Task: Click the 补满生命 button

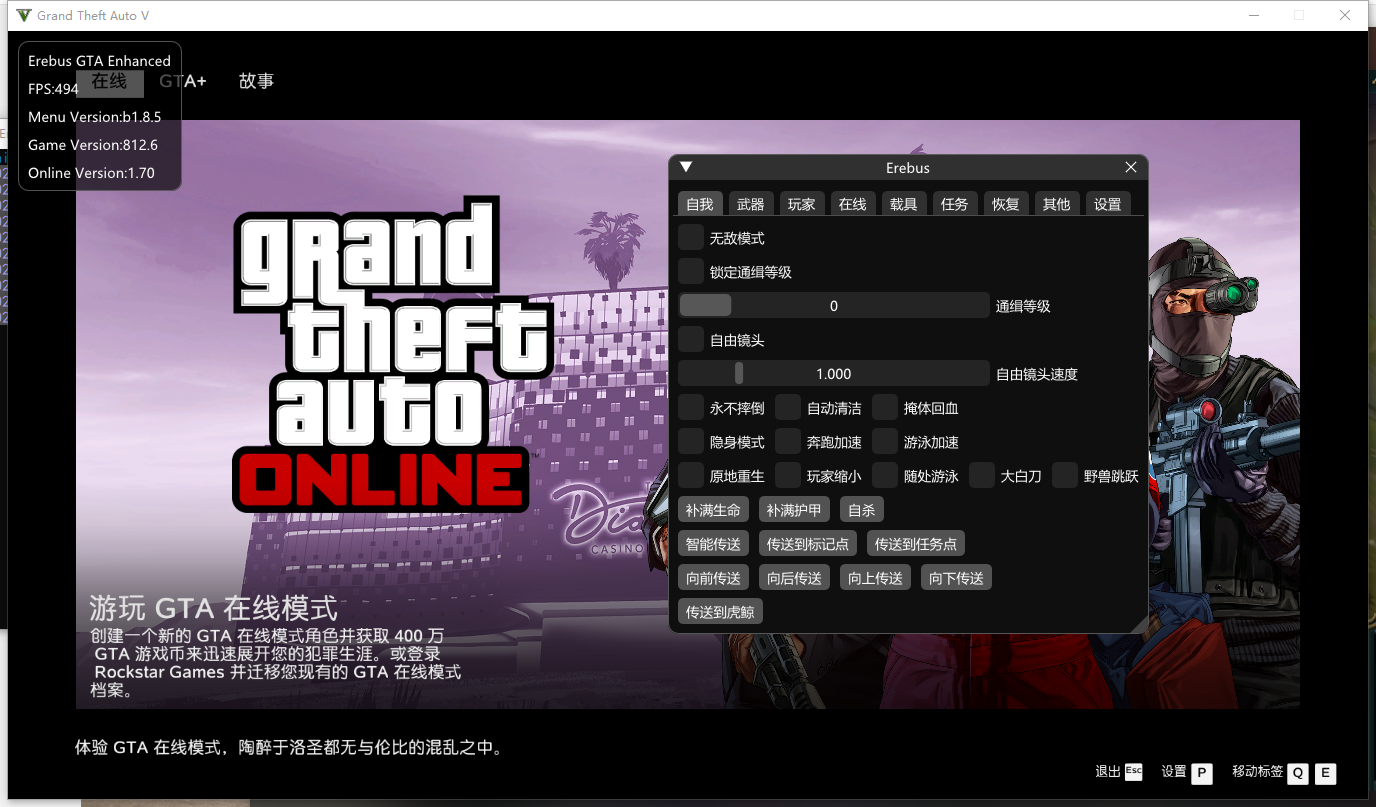Action: [x=713, y=510]
